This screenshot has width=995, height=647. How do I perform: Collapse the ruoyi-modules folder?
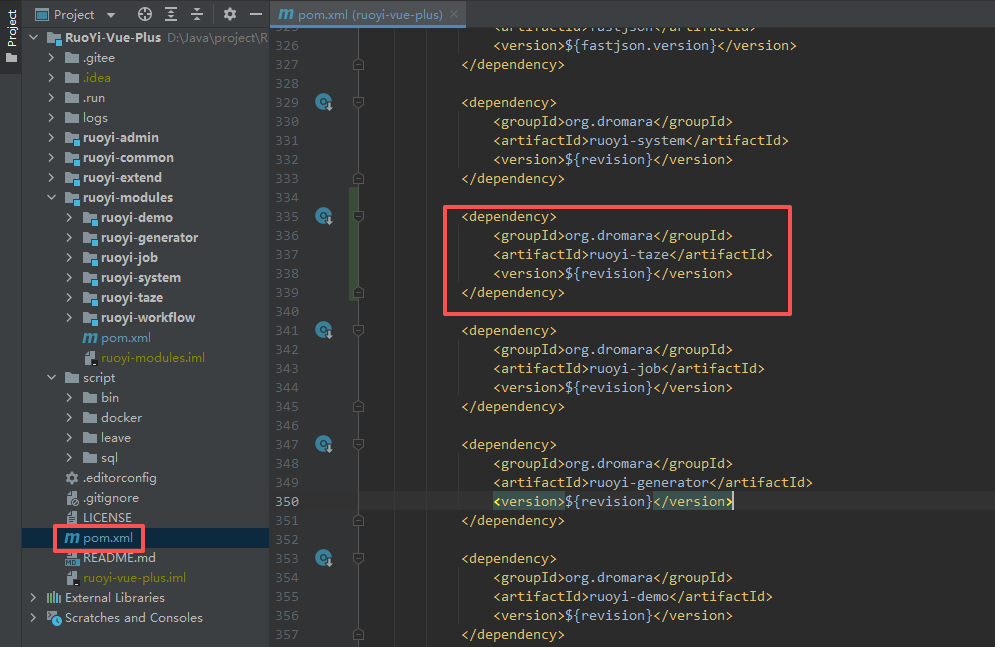point(51,197)
